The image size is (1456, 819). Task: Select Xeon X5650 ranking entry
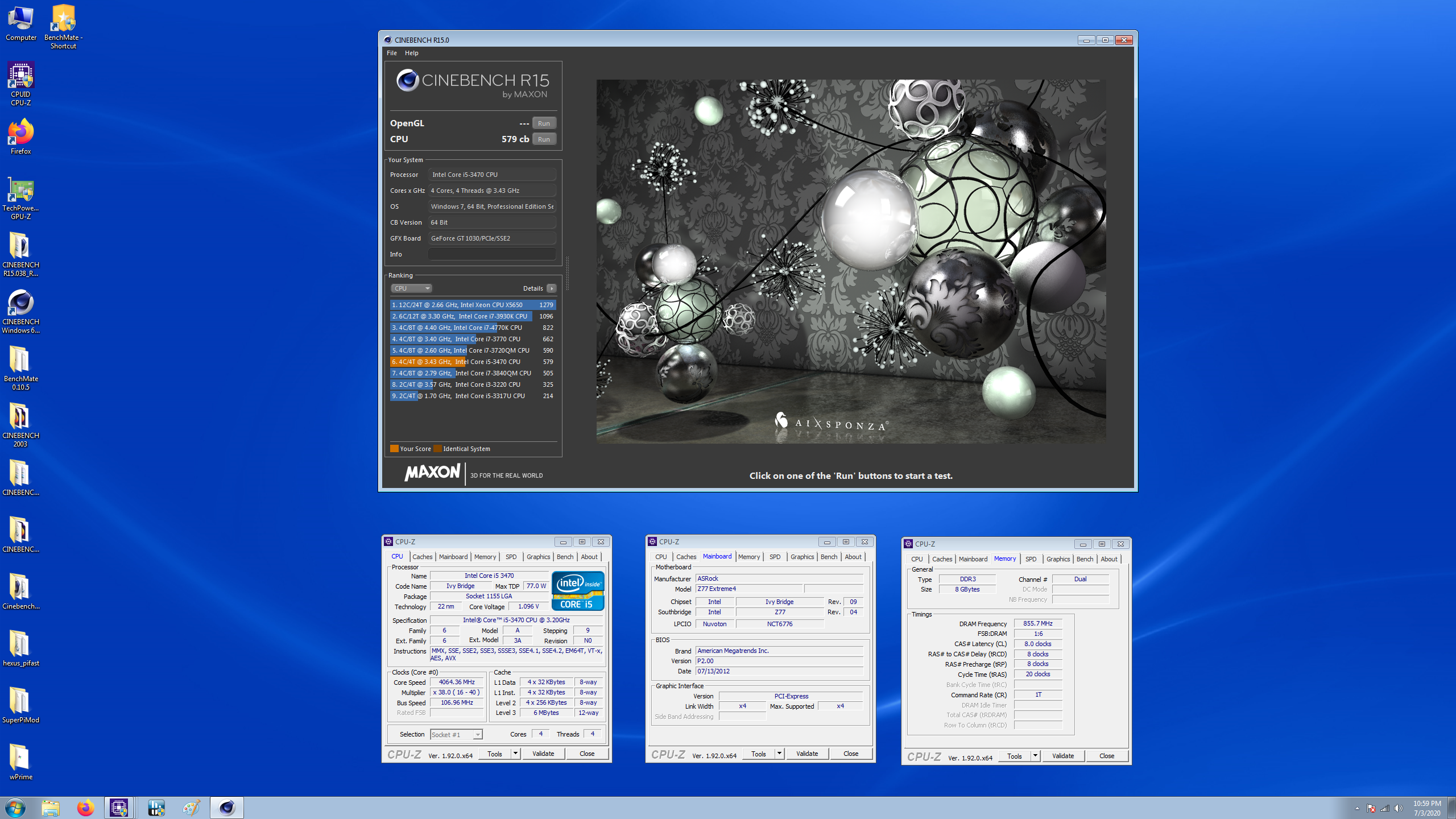473,305
